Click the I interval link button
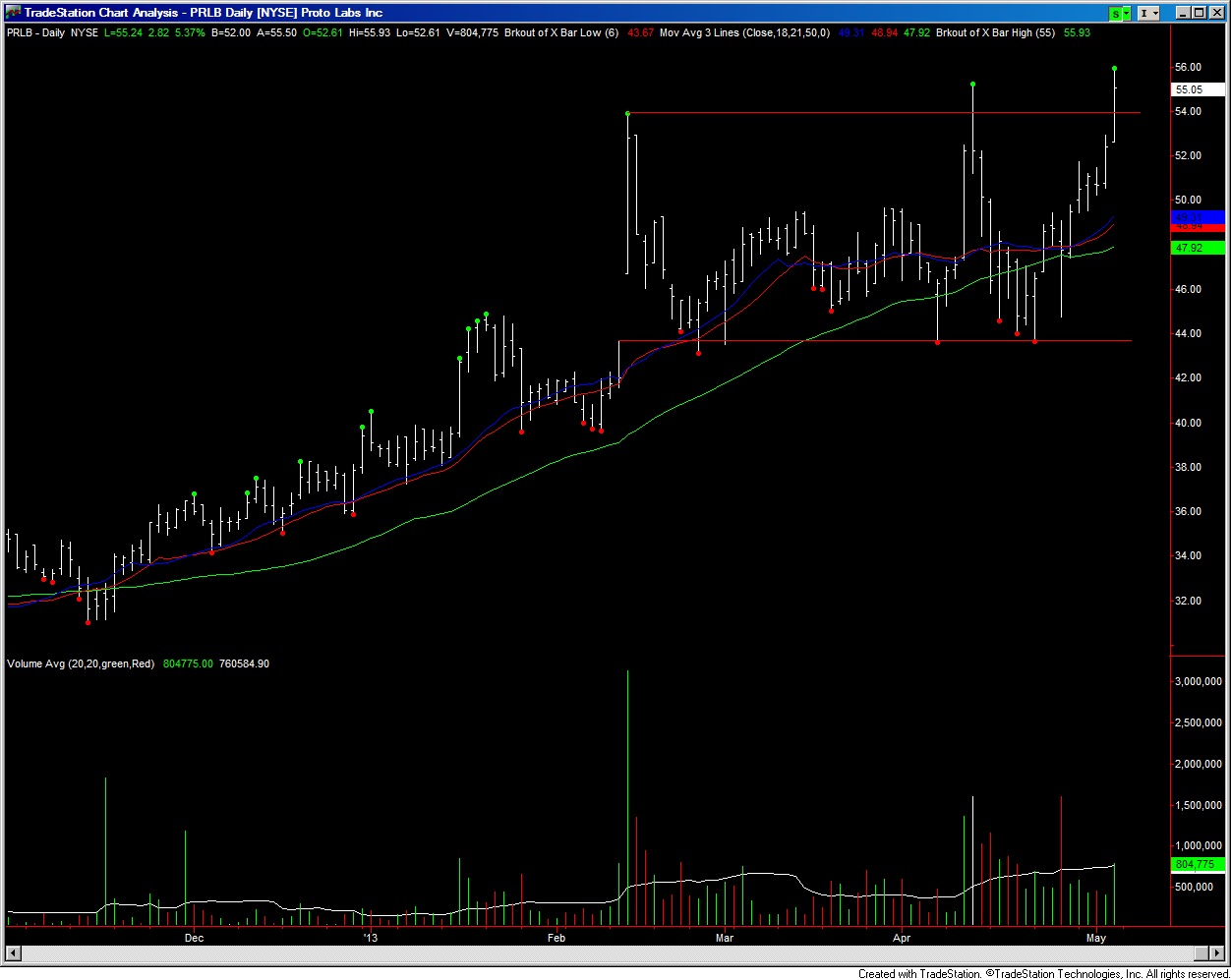The height and width of the screenshot is (980, 1231). coord(1144,13)
